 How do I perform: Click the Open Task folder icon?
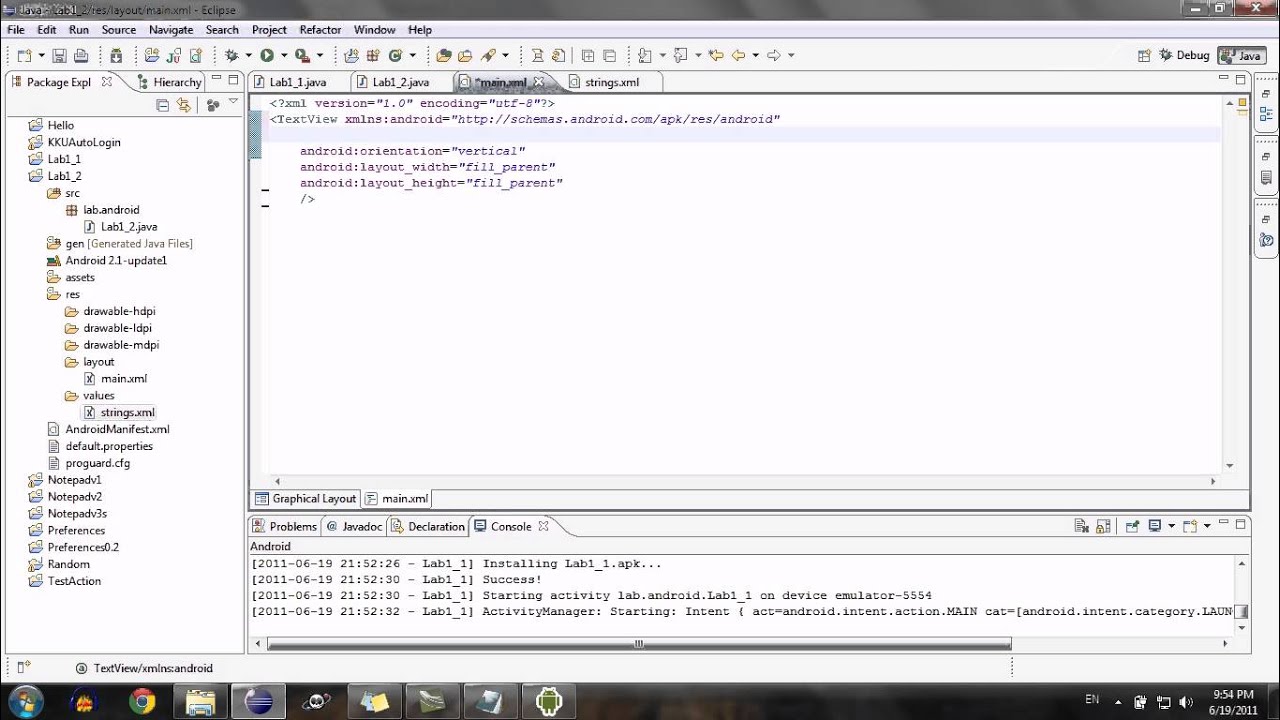point(465,56)
